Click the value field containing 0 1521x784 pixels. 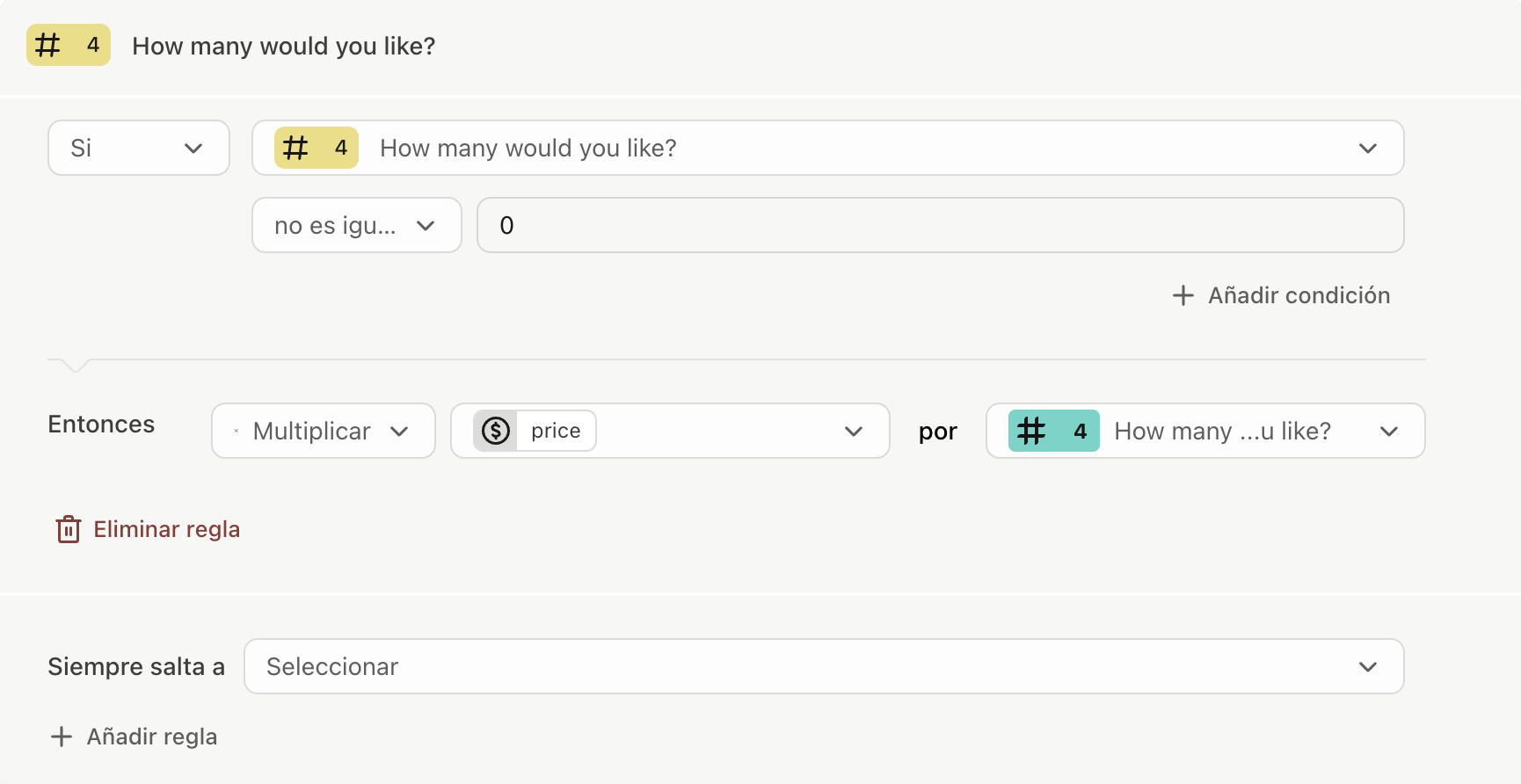click(x=939, y=225)
